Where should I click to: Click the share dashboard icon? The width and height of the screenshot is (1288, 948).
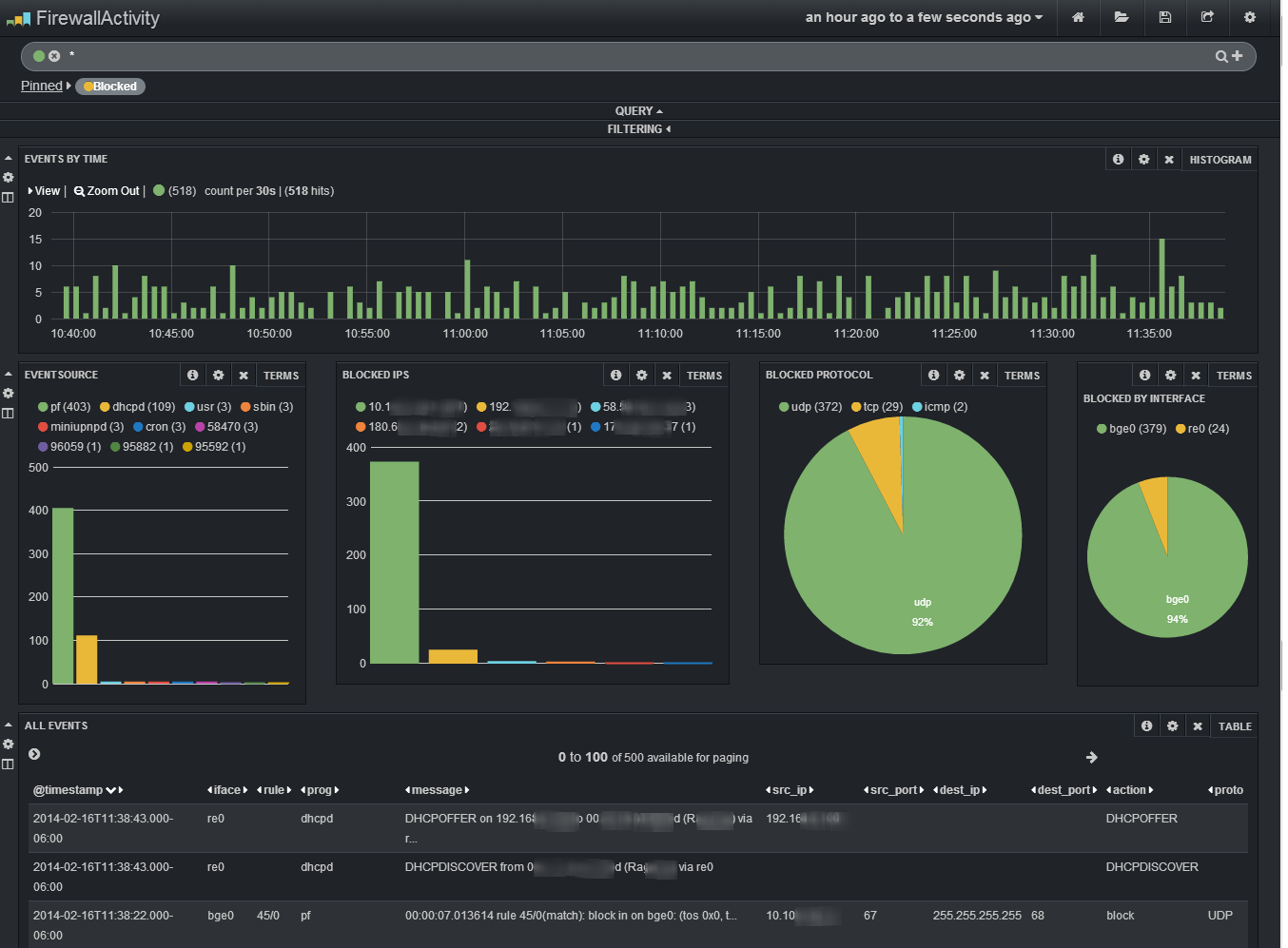point(1207,17)
